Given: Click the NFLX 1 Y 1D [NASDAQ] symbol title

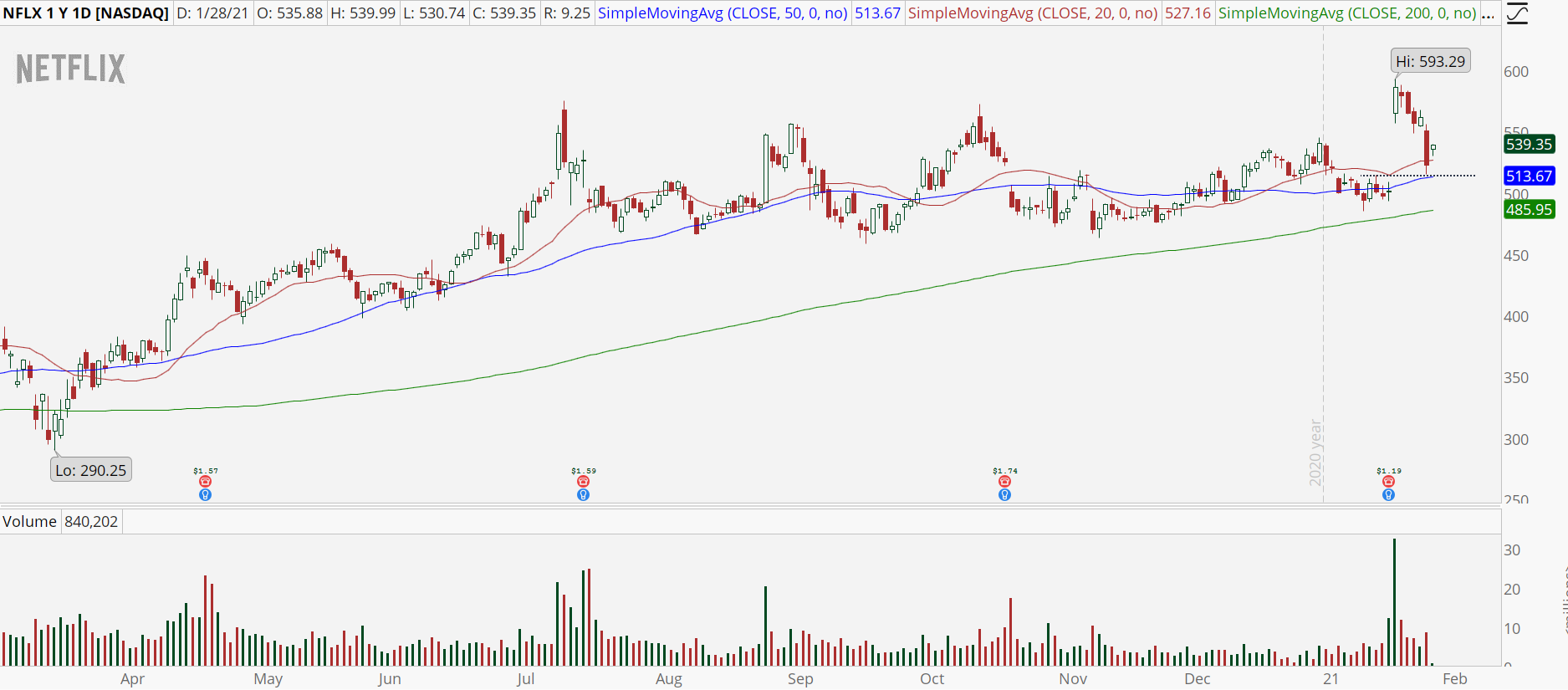Looking at the screenshot, I should (x=86, y=13).
